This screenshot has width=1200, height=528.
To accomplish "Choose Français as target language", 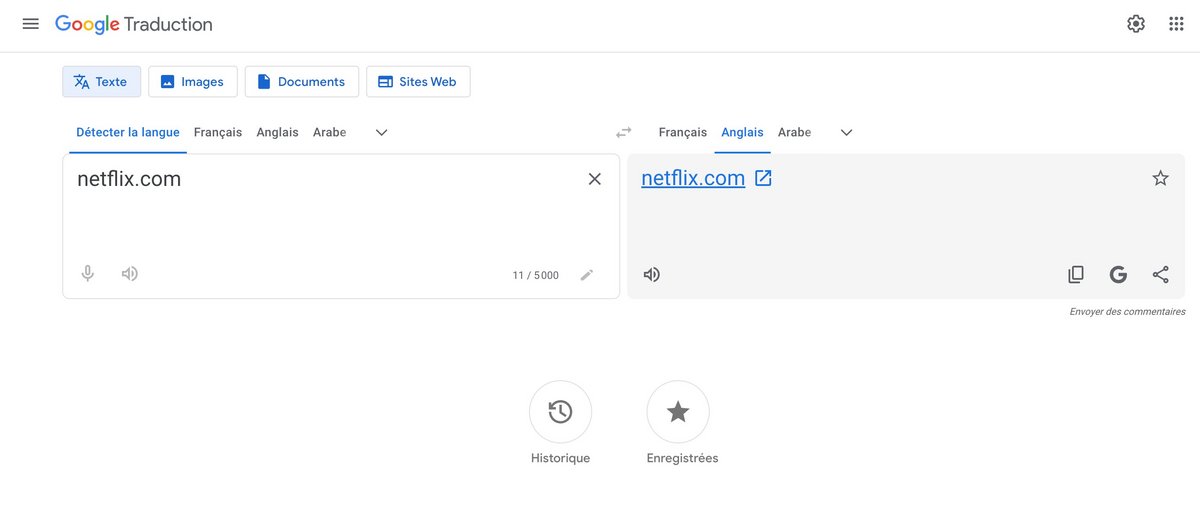I will pos(682,132).
